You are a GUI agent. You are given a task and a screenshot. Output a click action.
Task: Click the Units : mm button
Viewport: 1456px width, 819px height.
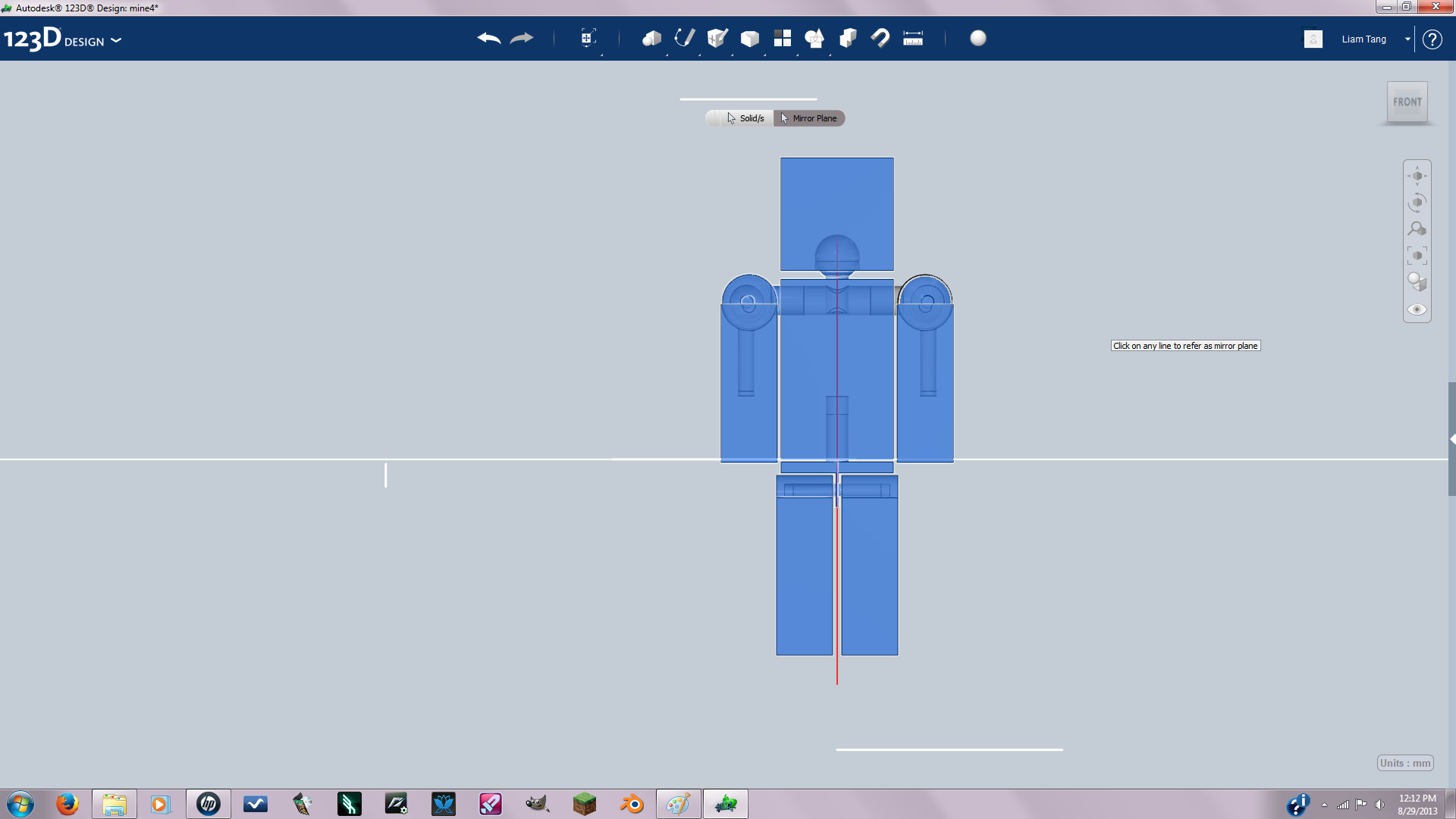click(1405, 763)
